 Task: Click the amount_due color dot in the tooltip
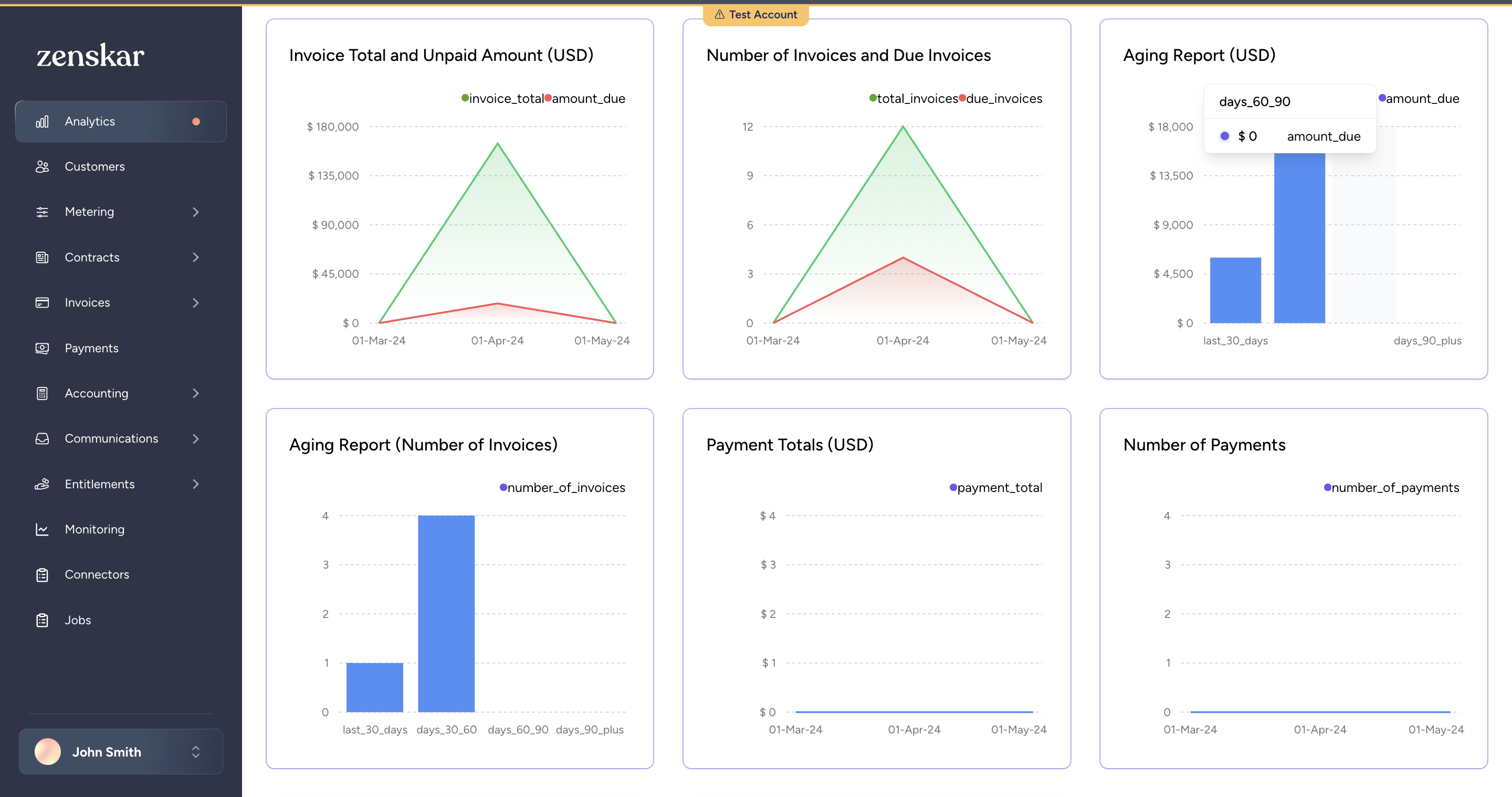pos(1224,135)
